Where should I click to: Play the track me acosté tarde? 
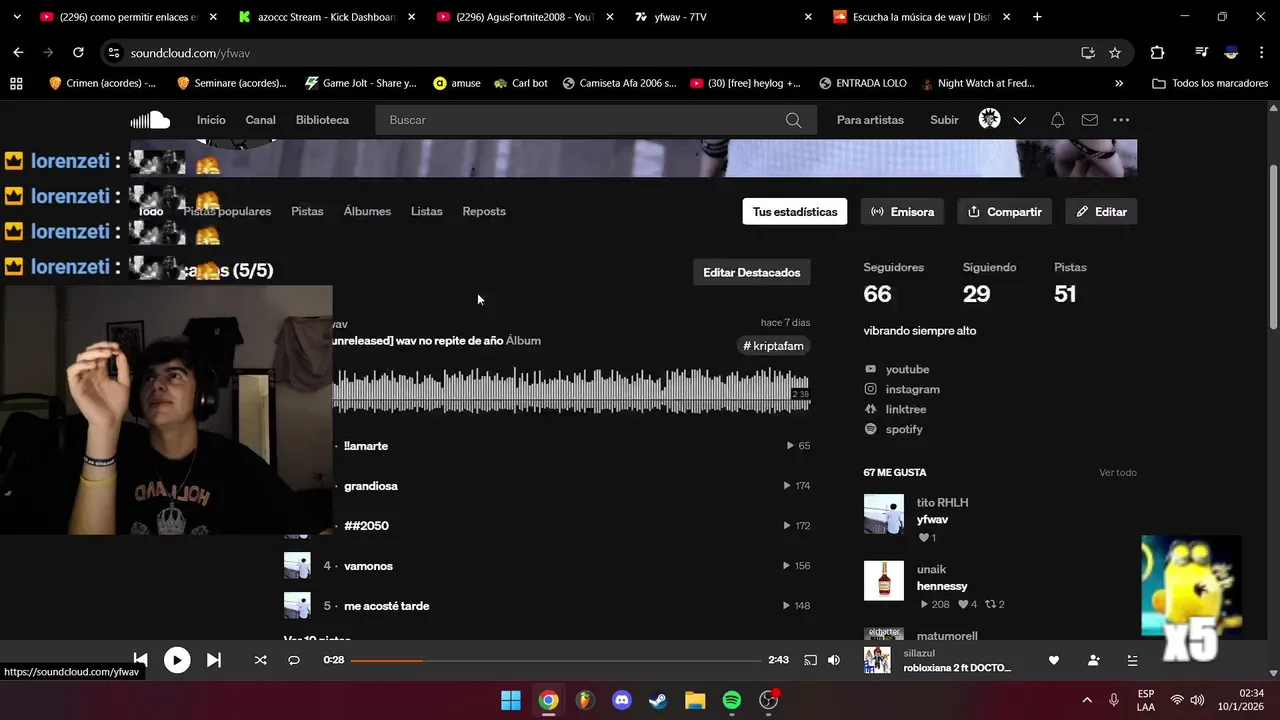[386, 606]
